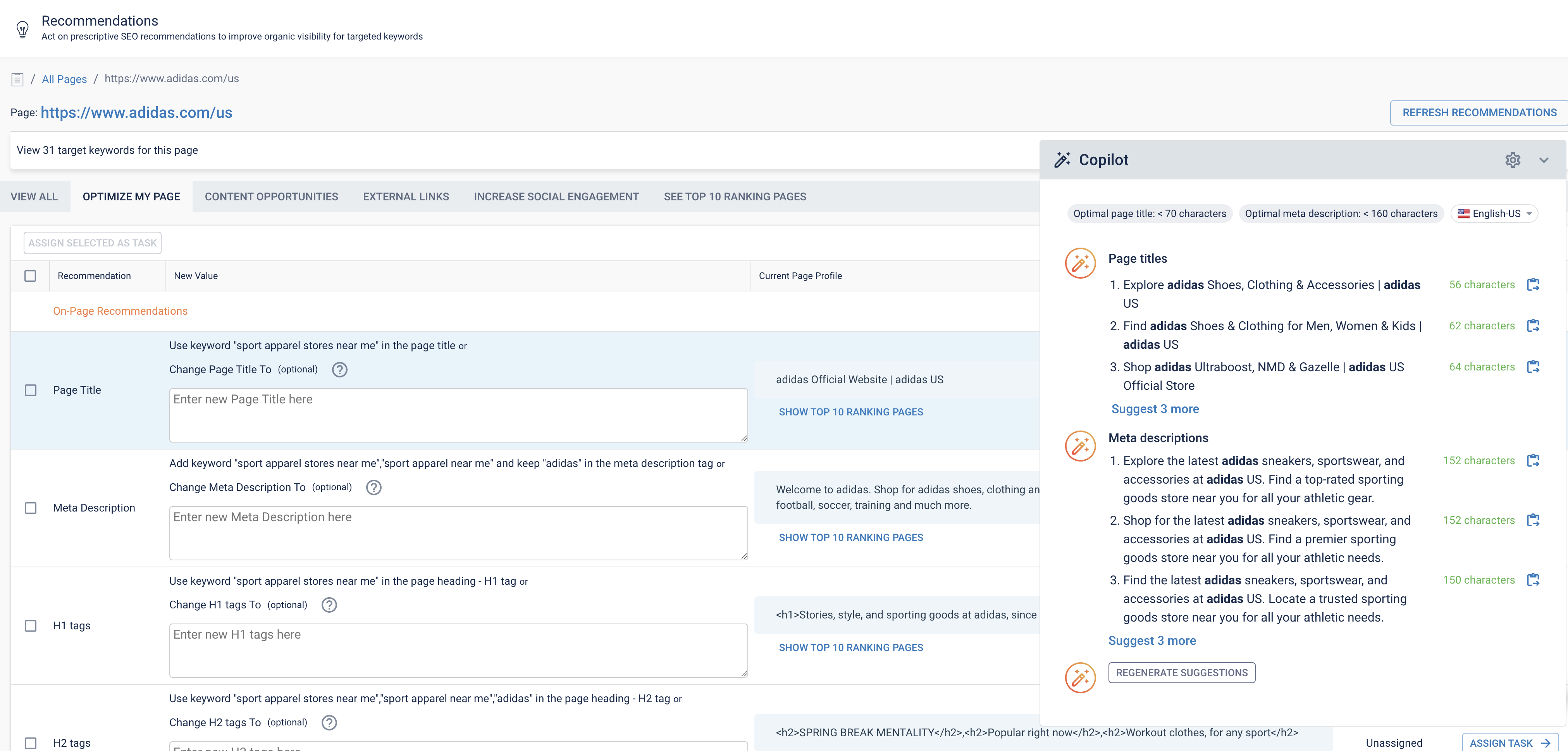Click the pages icon in the breadcrumb
This screenshot has width=1568, height=751.
[x=18, y=79]
